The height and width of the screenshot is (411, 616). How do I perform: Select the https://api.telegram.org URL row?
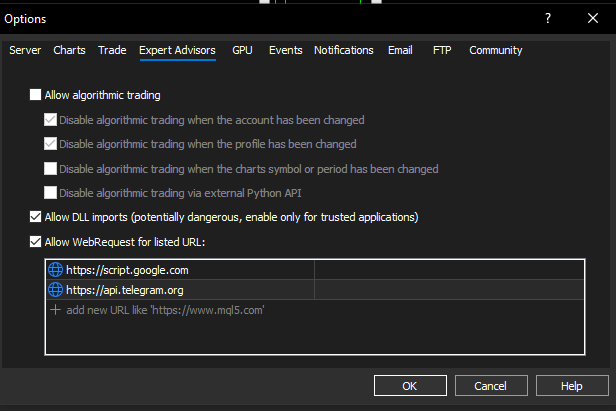(315, 290)
